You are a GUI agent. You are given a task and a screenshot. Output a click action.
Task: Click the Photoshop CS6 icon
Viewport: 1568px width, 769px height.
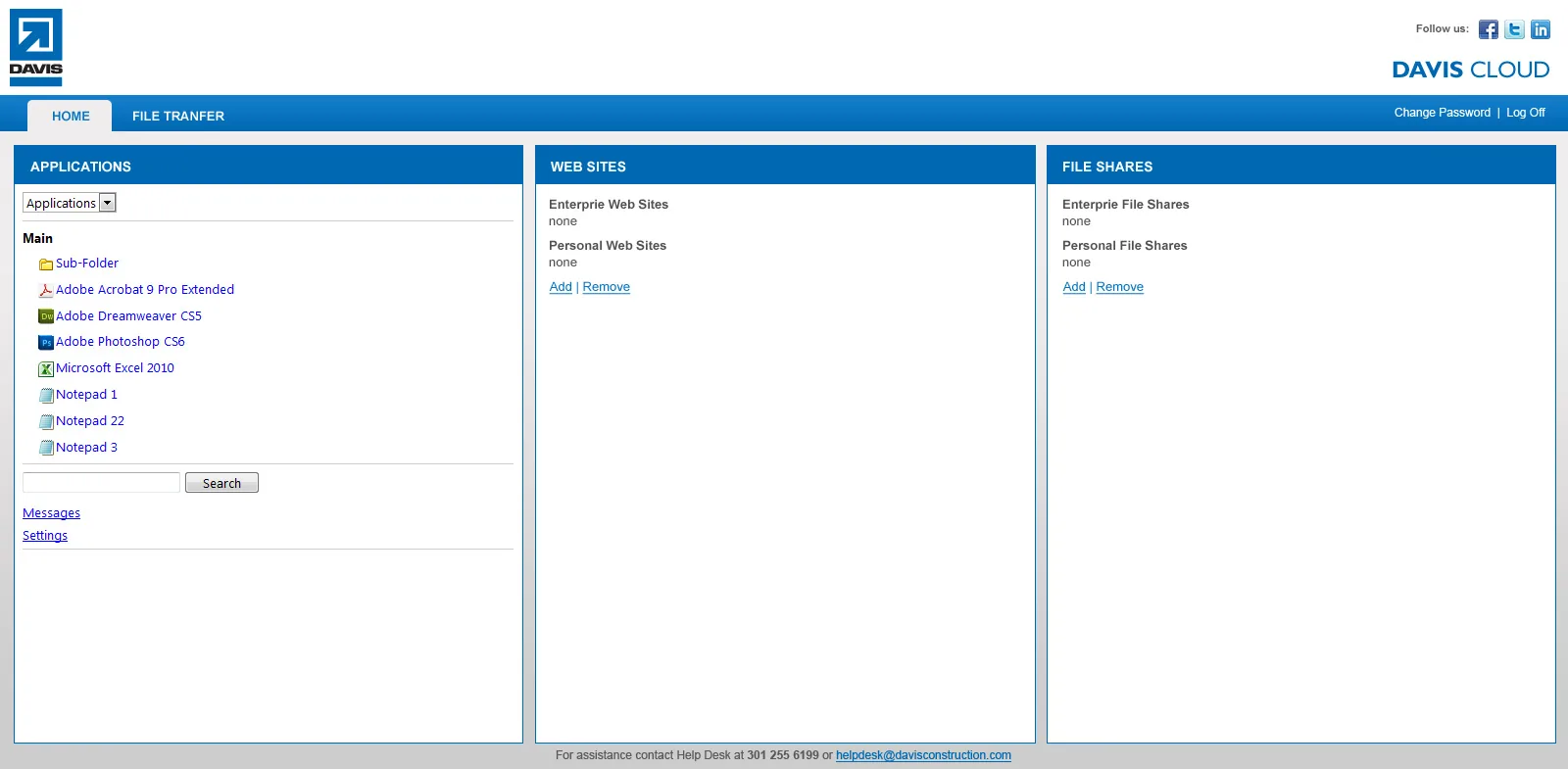click(46, 343)
